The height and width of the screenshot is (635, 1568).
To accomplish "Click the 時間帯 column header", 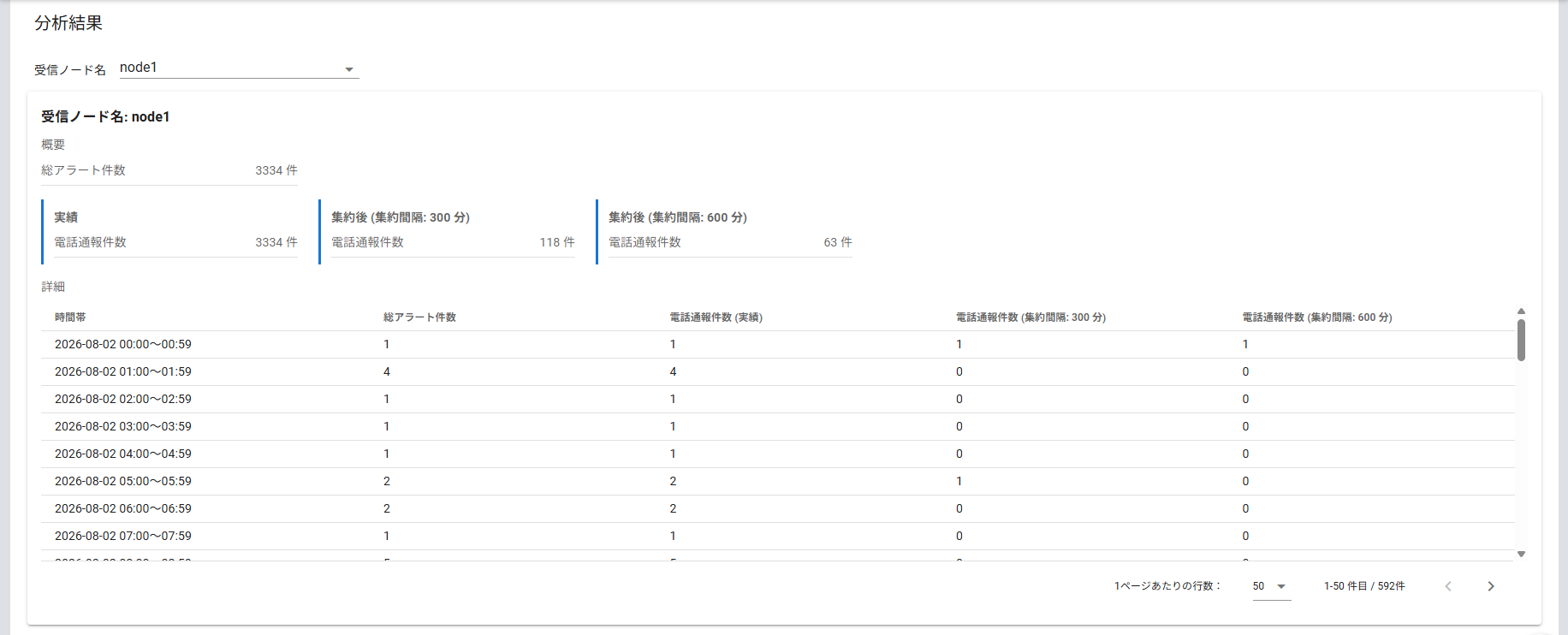I will [70, 317].
